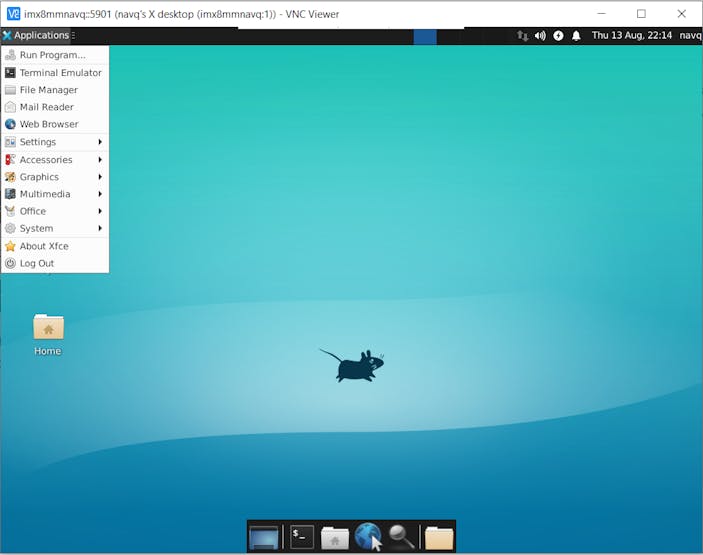
Task: Expand the Office submenu
Action: tap(55, 211)
